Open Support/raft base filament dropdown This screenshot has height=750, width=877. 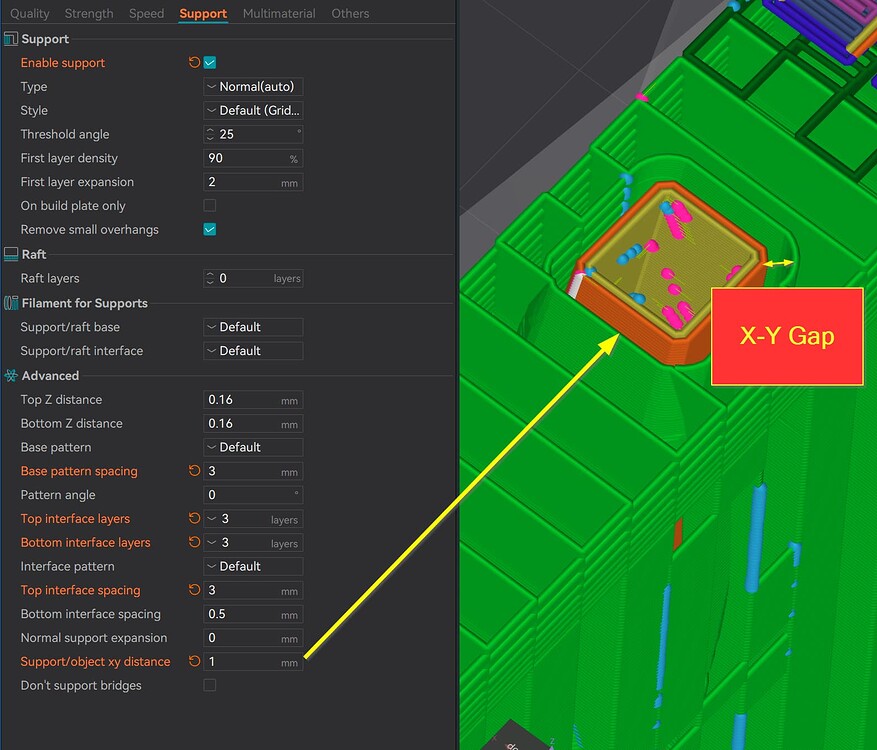point(253,327)
